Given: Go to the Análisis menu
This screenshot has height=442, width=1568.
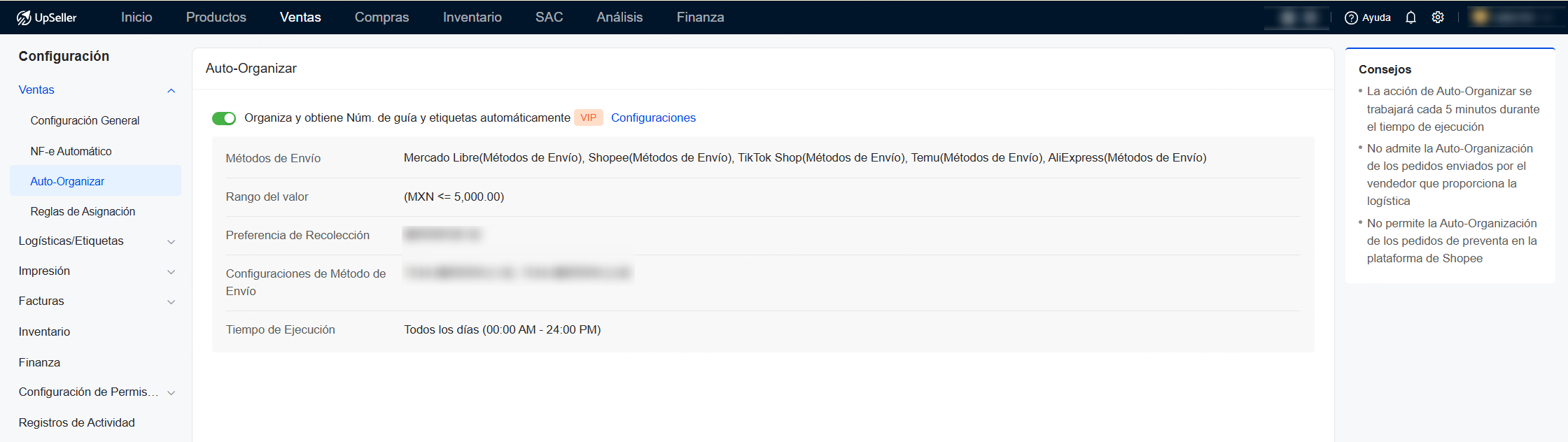Looking at the screenshot, I should [619, 17].
